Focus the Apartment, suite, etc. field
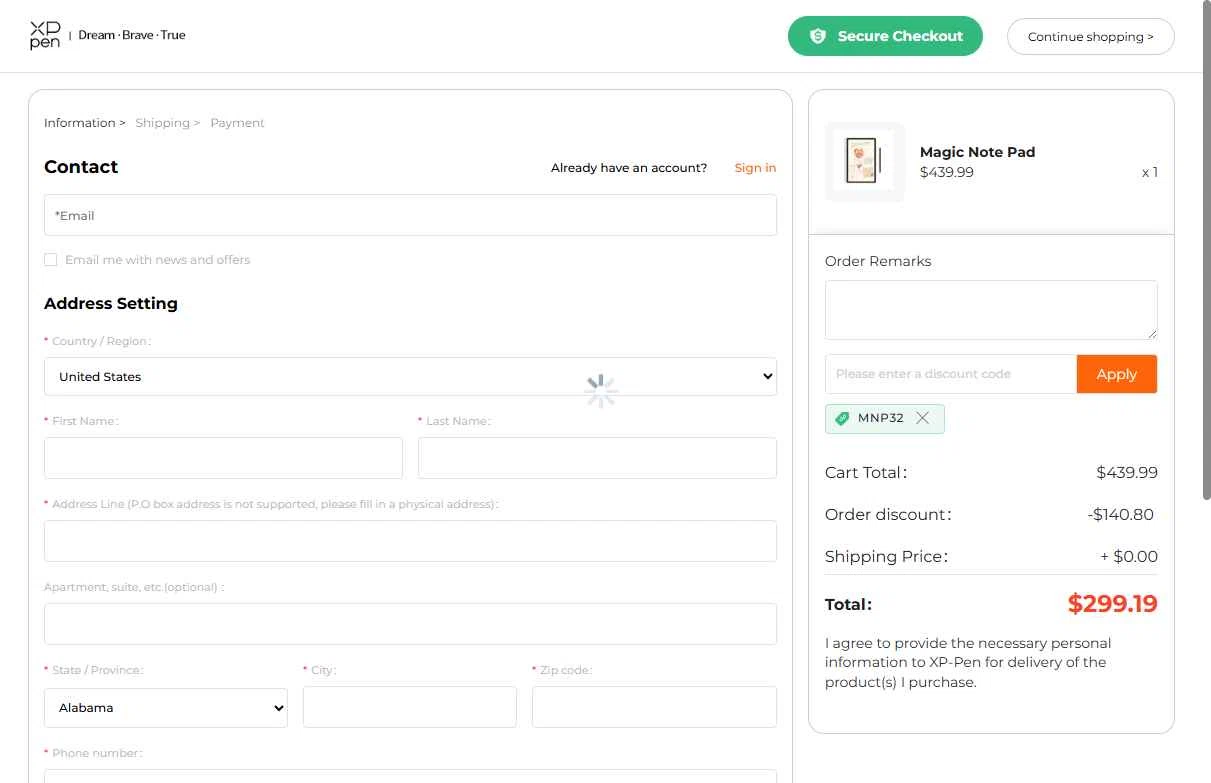1211x783 pixels. point(410,624)
